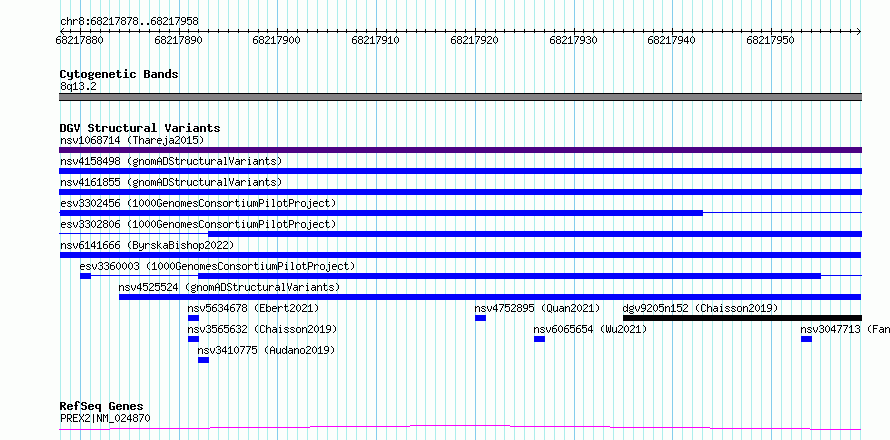The height and width of the screenshot is (440, 890).
Task: Select the small blue nsv4752895 marker
Action: tap(480, 318)
